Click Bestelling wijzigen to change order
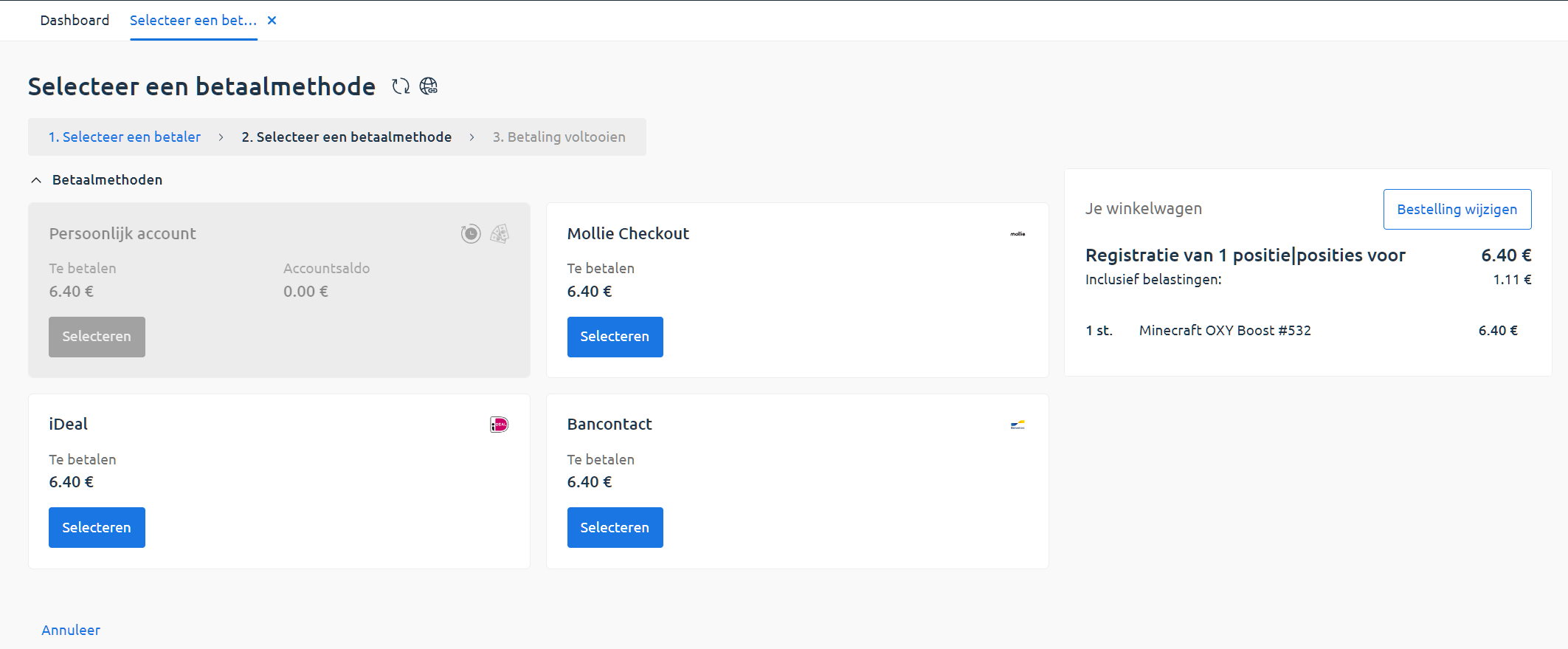 point(1457,210)
